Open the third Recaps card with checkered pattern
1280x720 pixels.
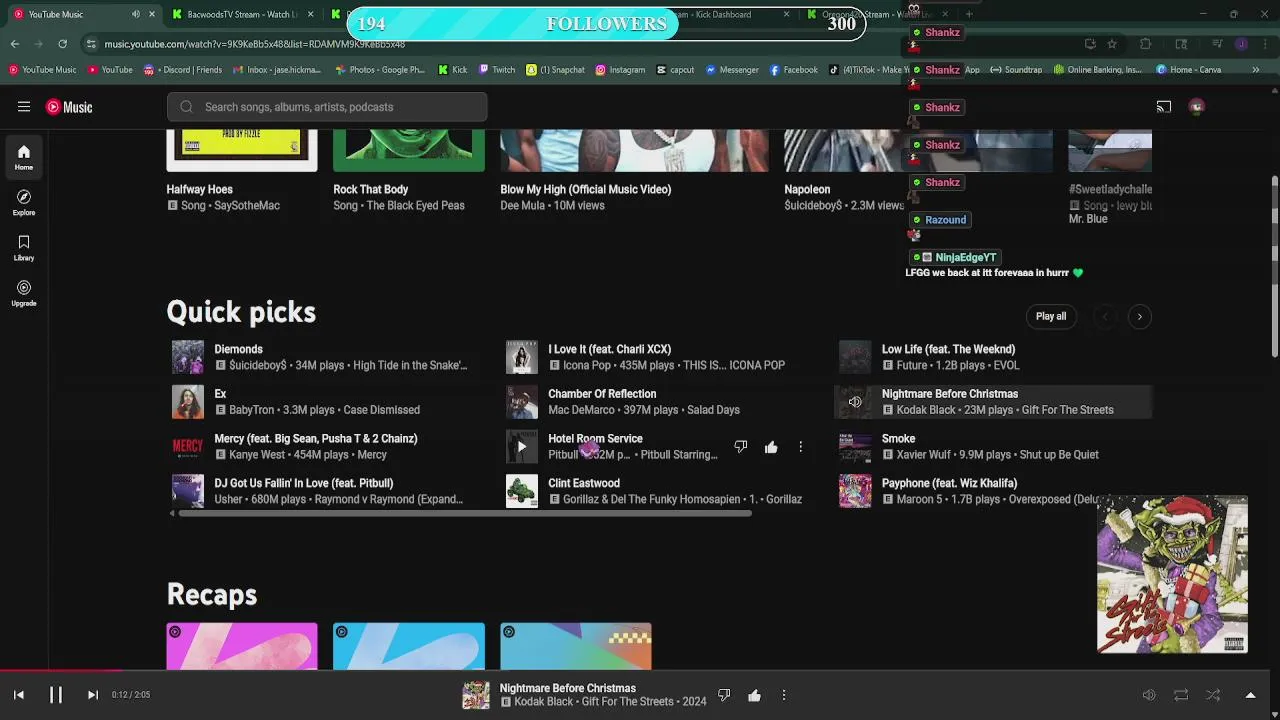(575, 646)
